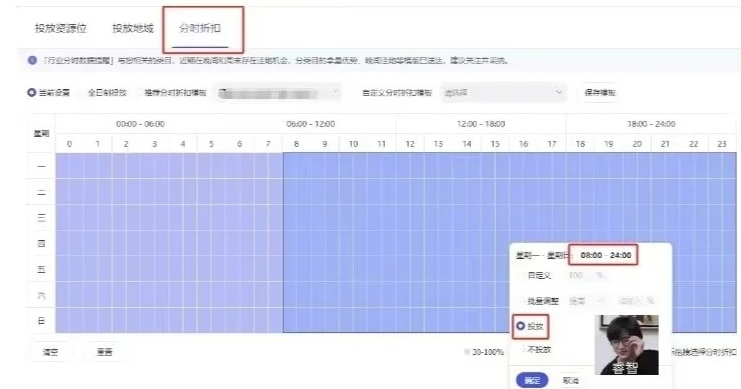Viewport: 741px width, 389px height.
Task: Select the 分时折扣 tab
Action: pos(200,28)
